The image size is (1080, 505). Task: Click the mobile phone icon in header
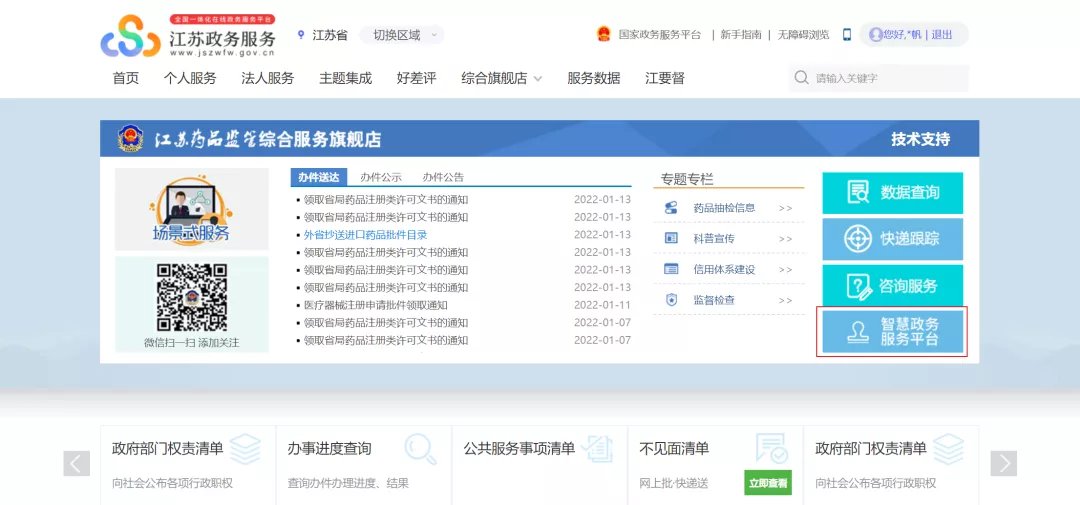coord(846,35)
